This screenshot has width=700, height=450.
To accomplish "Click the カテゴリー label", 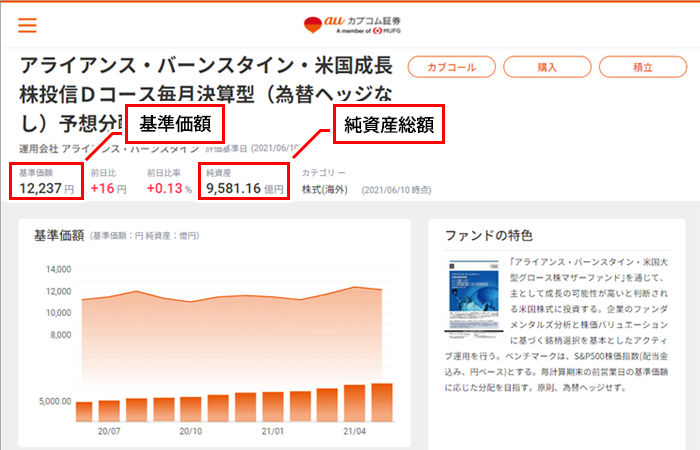I will [324, 173].
